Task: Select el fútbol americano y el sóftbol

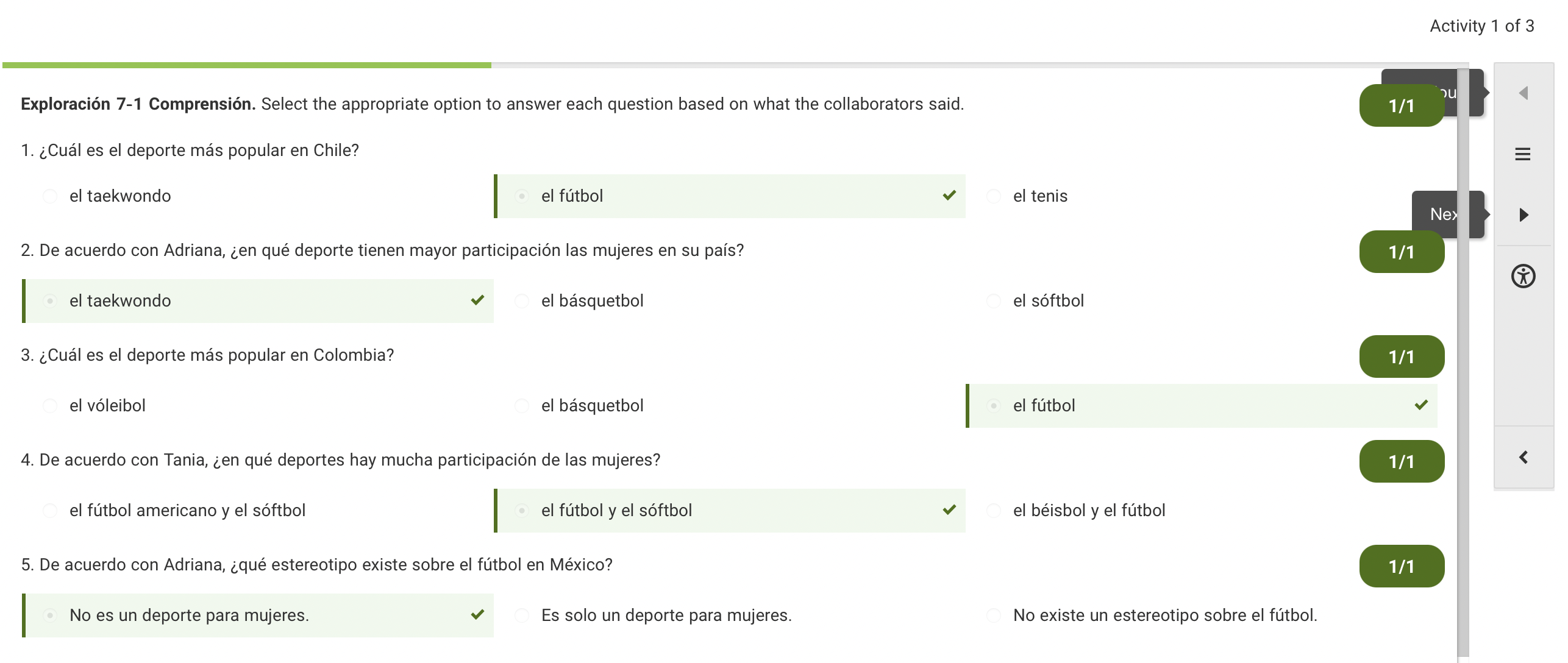Action: (50, 511)
